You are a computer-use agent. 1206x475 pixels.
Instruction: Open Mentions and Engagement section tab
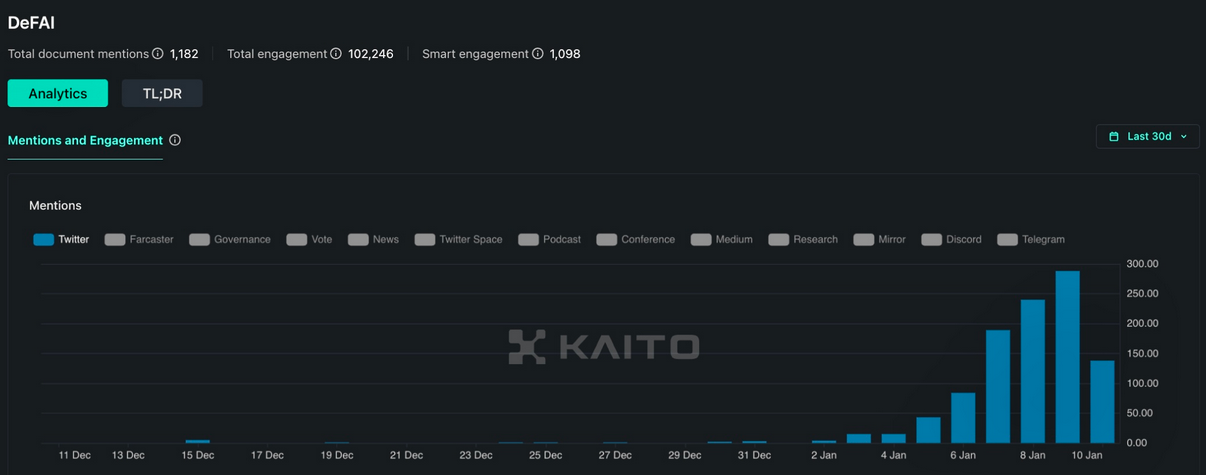pos(85,141)
